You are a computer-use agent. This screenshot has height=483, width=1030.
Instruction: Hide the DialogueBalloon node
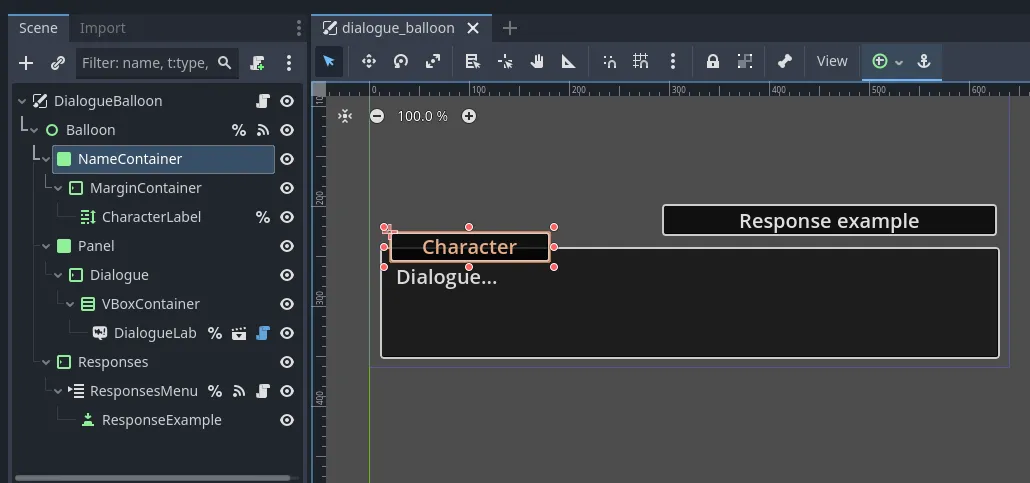287,101
